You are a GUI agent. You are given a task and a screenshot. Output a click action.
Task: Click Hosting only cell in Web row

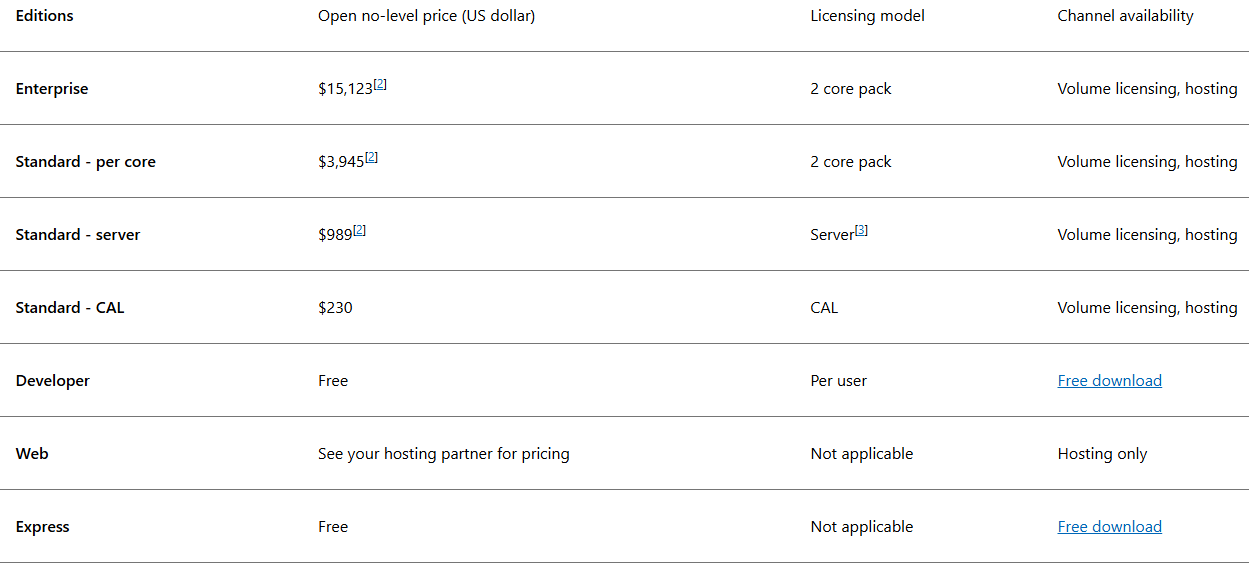tap(1102, 454)
